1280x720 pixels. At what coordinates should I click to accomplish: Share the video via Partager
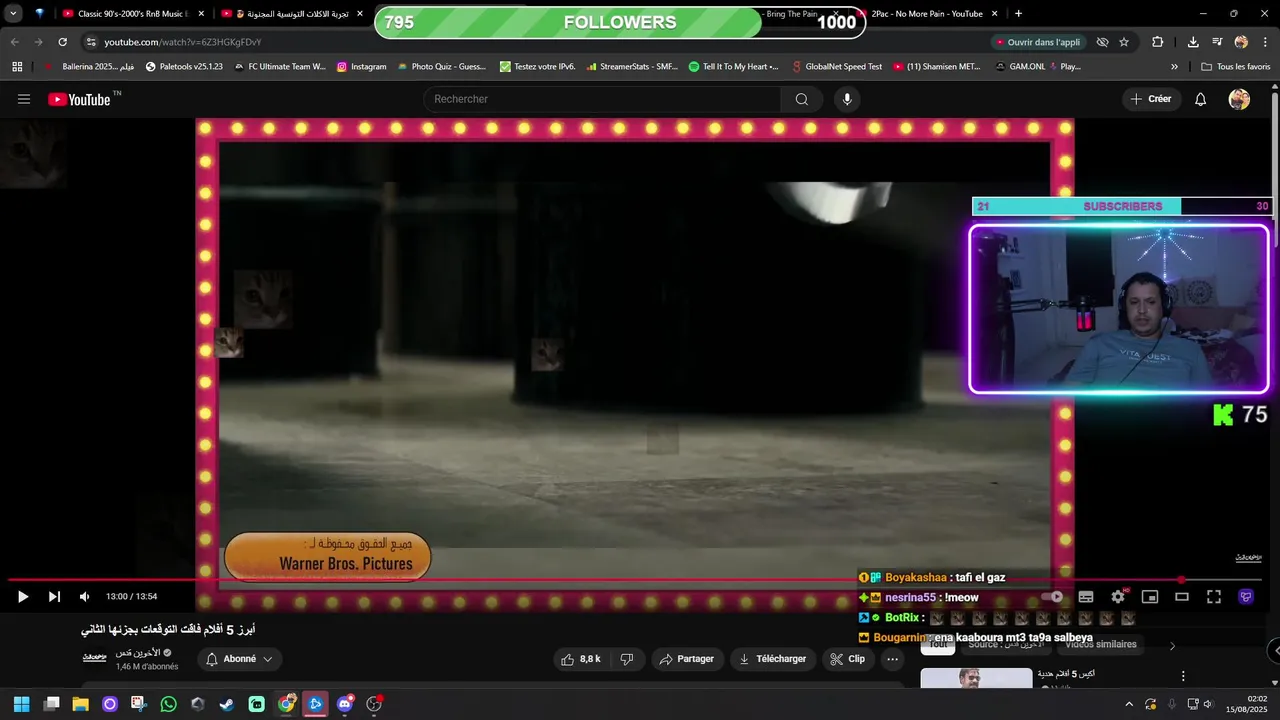(687, 659)
